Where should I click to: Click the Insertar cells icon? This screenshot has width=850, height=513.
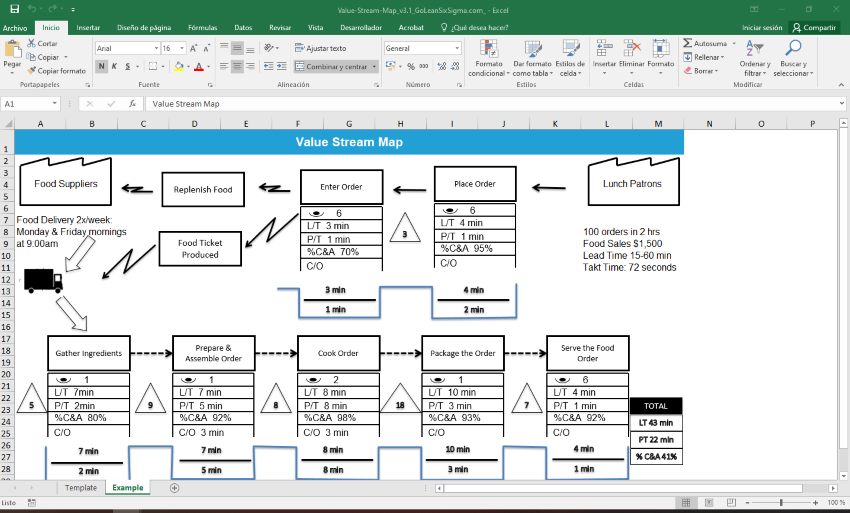(x=604, y=48)
